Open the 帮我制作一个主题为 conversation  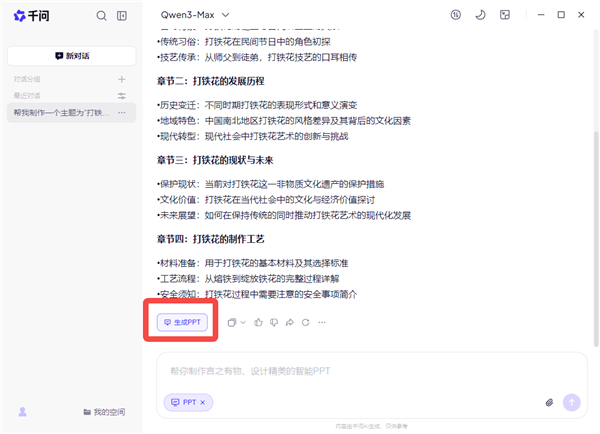[62, 113]
